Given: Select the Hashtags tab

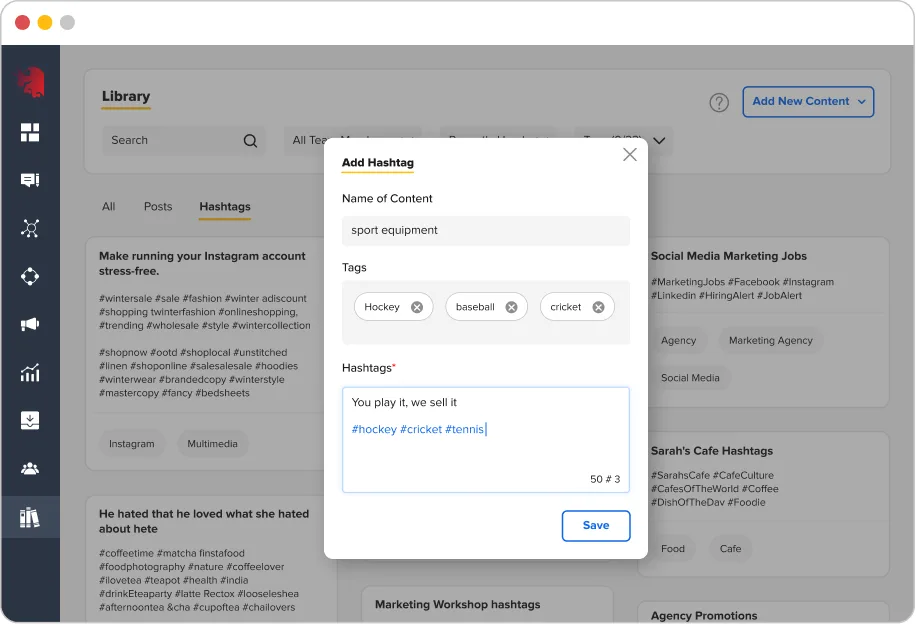Looking at the screenshot, I should (x=225, y=207).
